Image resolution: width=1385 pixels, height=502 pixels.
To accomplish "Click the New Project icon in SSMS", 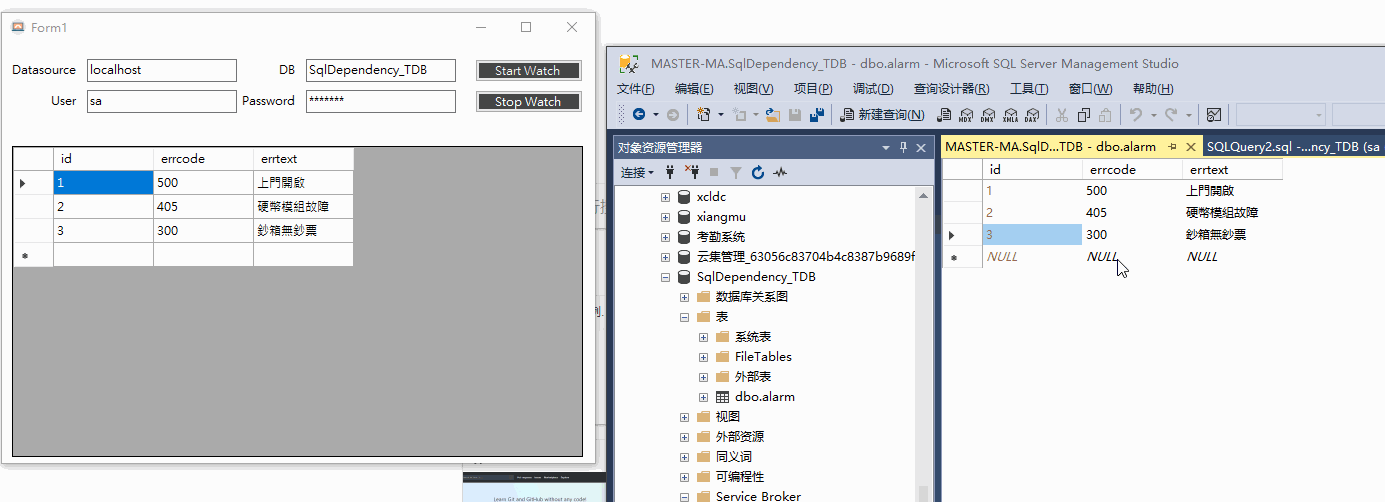I will [x=704, y=115].
